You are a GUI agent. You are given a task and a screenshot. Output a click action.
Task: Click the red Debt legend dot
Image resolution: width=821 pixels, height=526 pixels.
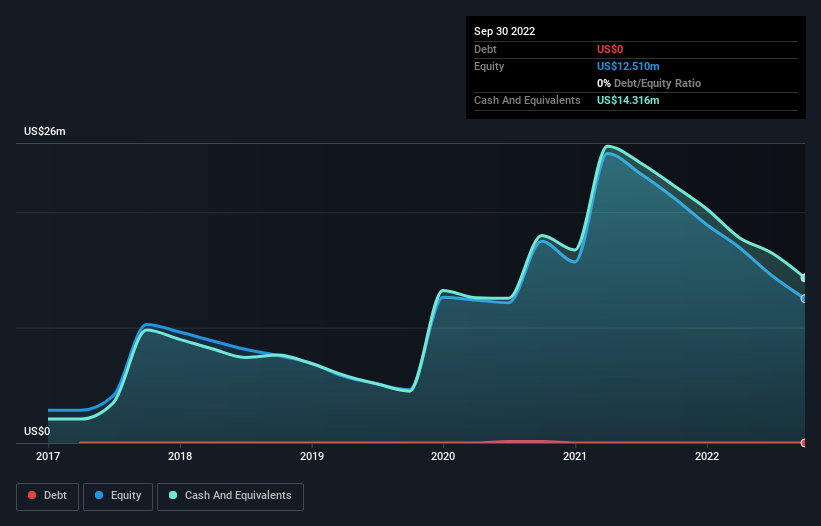coord(32,495)
